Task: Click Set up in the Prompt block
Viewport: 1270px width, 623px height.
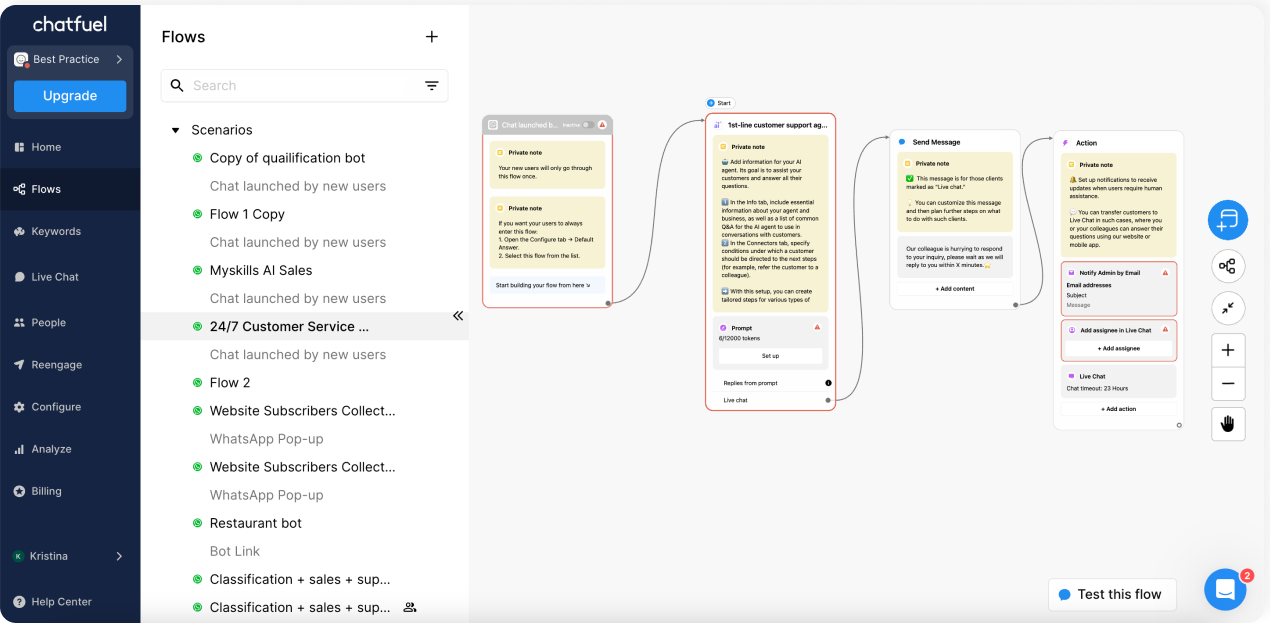Action: [770, 355]
